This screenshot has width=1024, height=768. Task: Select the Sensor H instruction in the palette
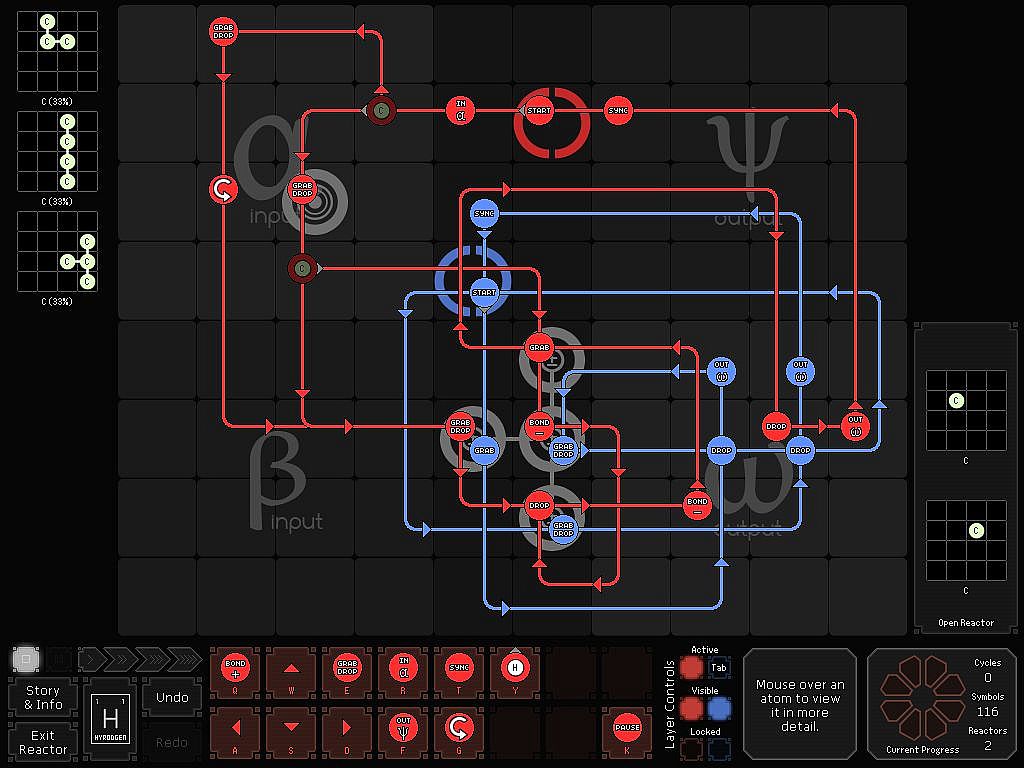(x=515, y=667)
